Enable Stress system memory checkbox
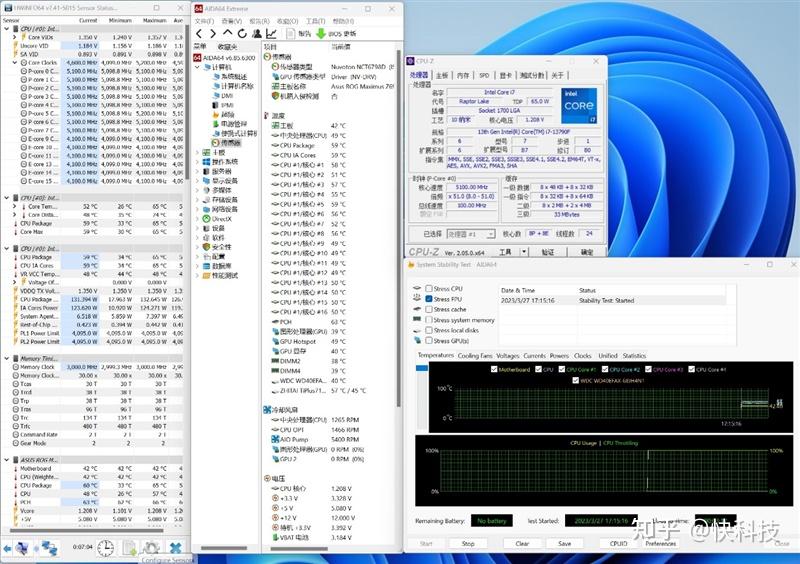 (429, 320)
